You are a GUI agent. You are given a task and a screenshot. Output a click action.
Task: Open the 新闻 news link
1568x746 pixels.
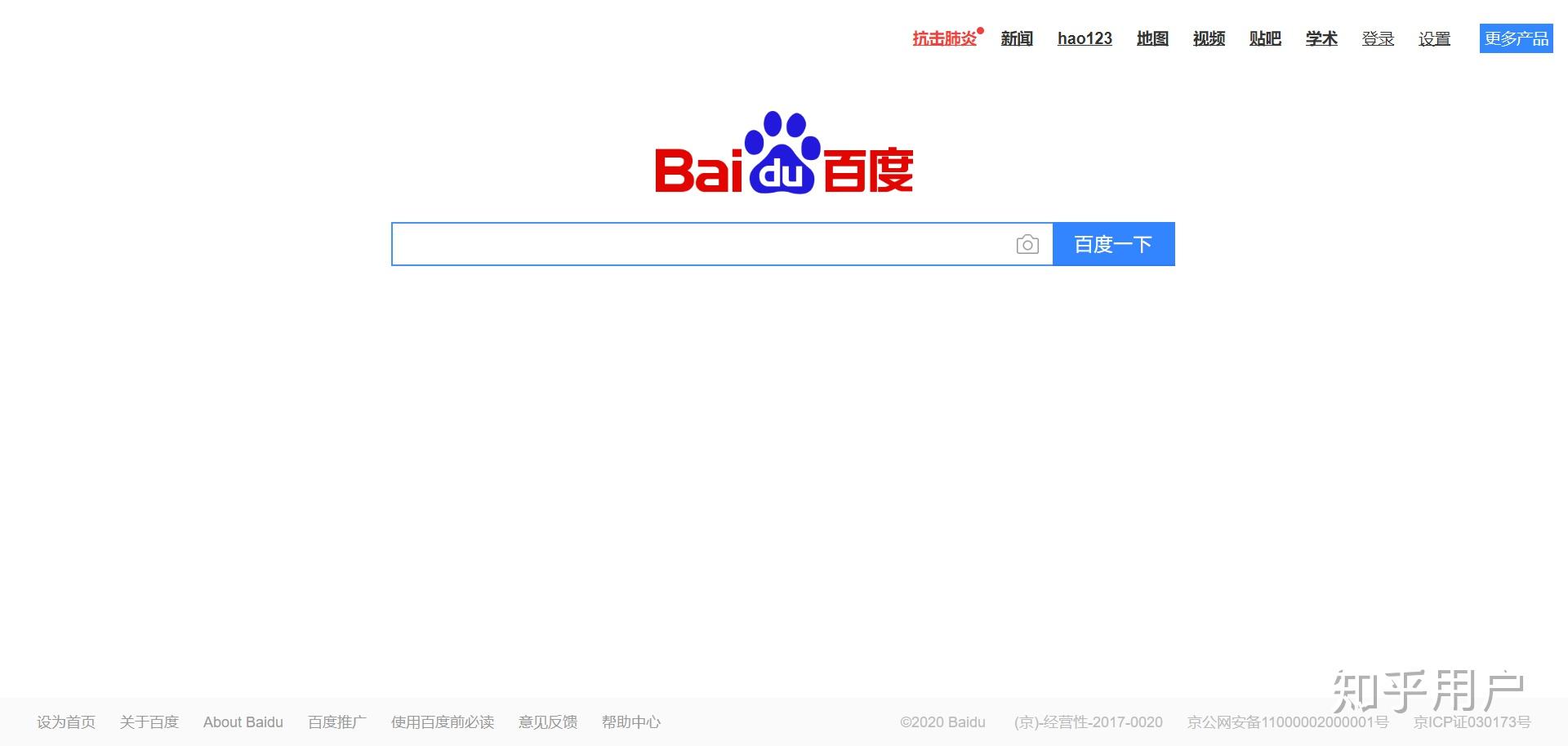coord(1017,38)
